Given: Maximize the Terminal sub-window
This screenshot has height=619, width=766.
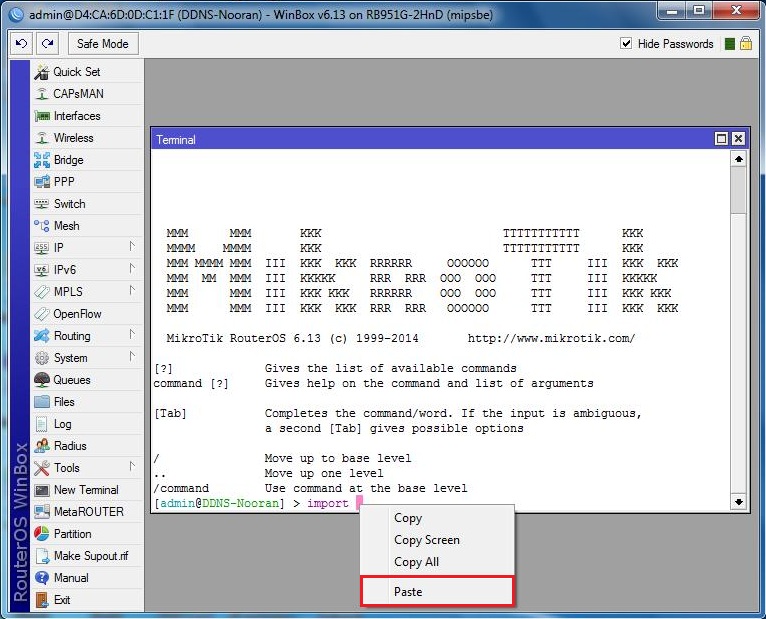Looking at the screenshot, I should [x=722, y=139].
